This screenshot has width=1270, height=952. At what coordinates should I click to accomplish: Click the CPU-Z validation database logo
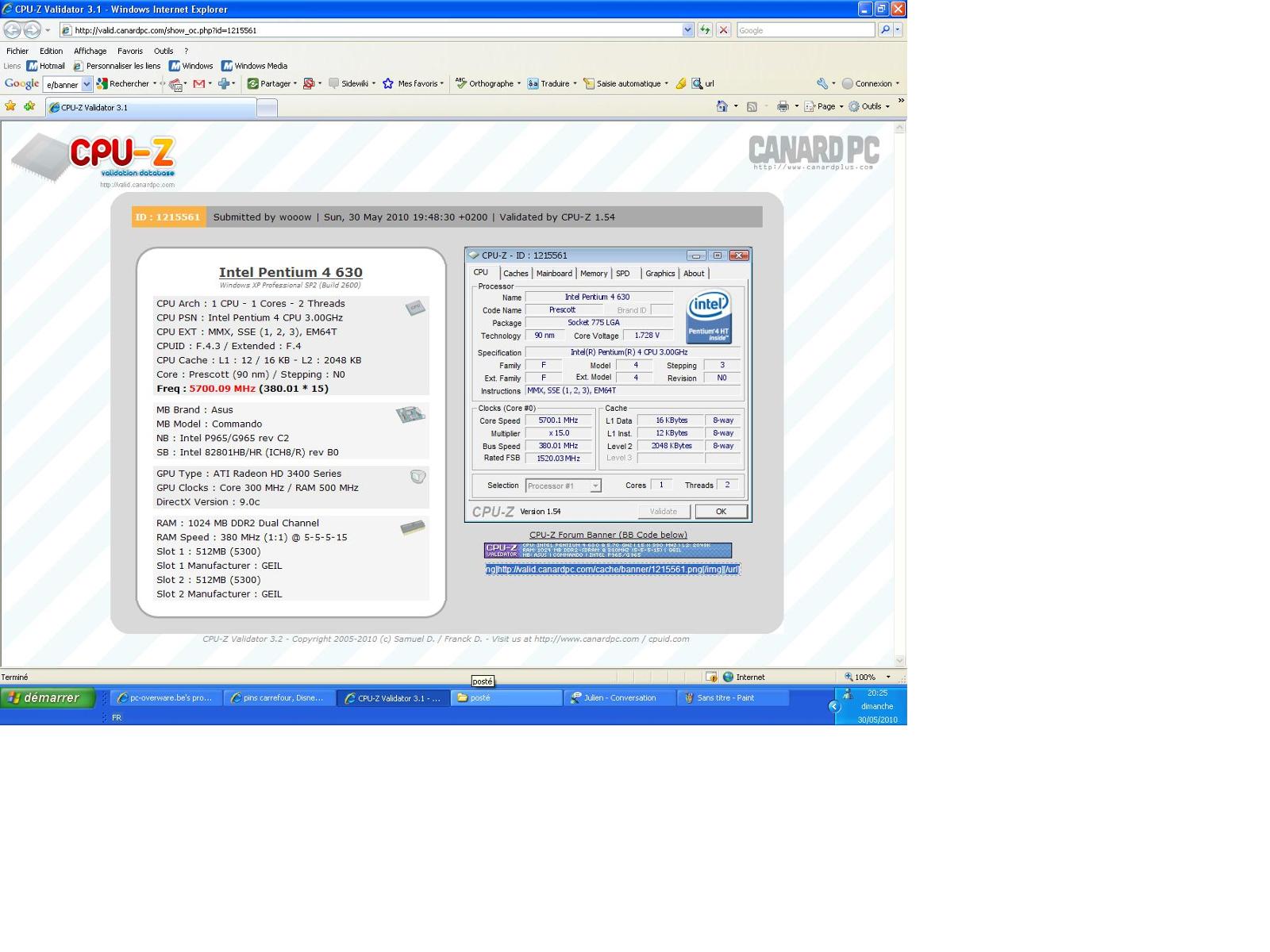tap(94, 160)
